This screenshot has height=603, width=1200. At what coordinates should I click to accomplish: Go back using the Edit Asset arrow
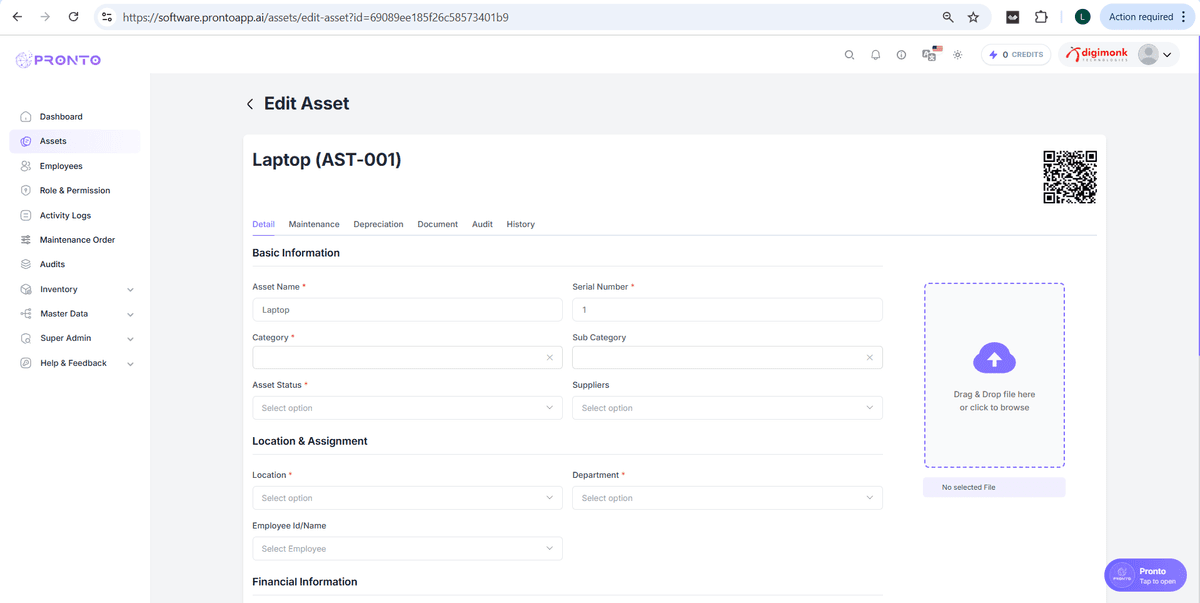pos(249,103)
